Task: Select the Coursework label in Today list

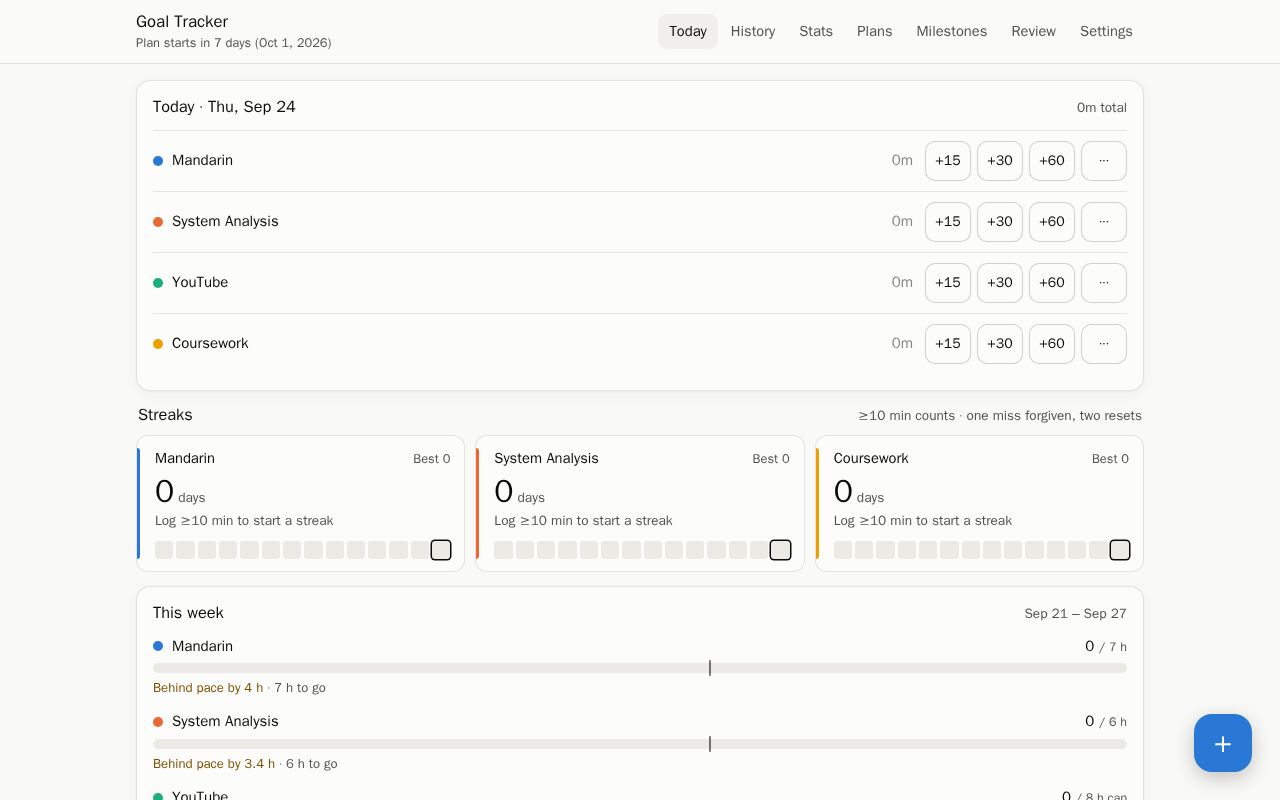Action: coord(210,344)
